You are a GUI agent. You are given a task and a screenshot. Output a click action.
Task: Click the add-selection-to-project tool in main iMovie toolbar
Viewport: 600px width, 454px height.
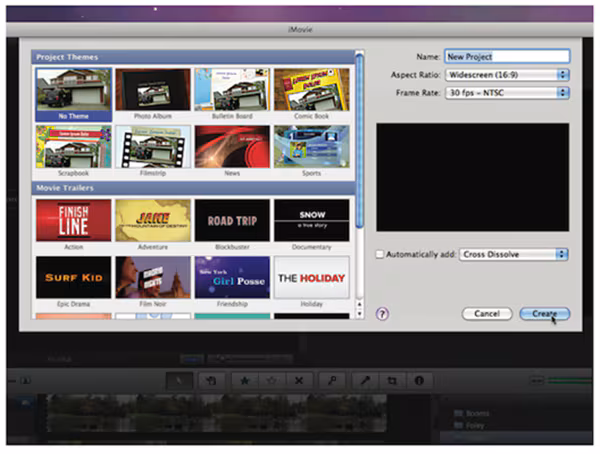[211, 381]
